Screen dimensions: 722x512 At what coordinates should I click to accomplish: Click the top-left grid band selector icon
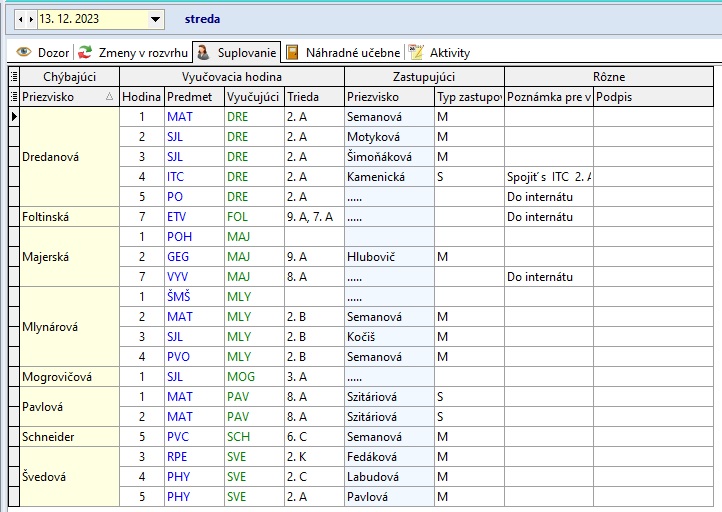[x=13, y=77]
